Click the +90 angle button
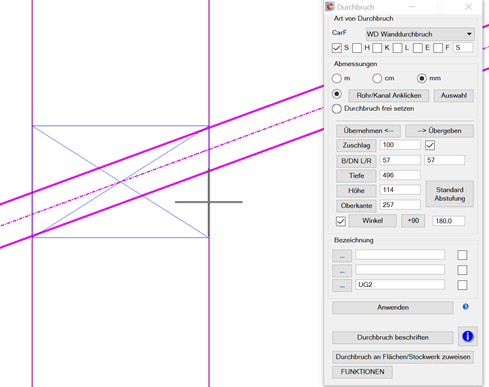 pyautogui.click(x=413, y=221)
